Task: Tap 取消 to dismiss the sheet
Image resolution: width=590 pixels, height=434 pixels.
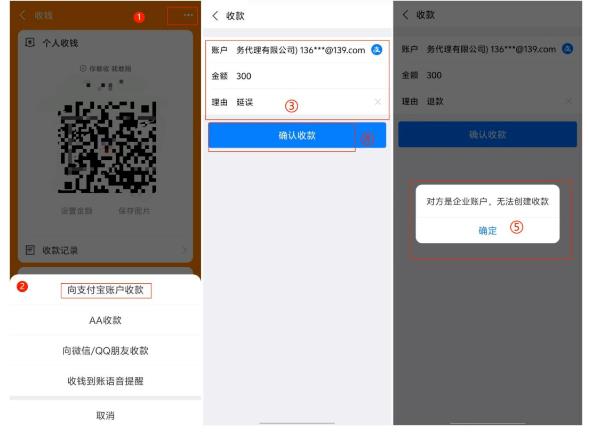Action: (x=105, y=416)
